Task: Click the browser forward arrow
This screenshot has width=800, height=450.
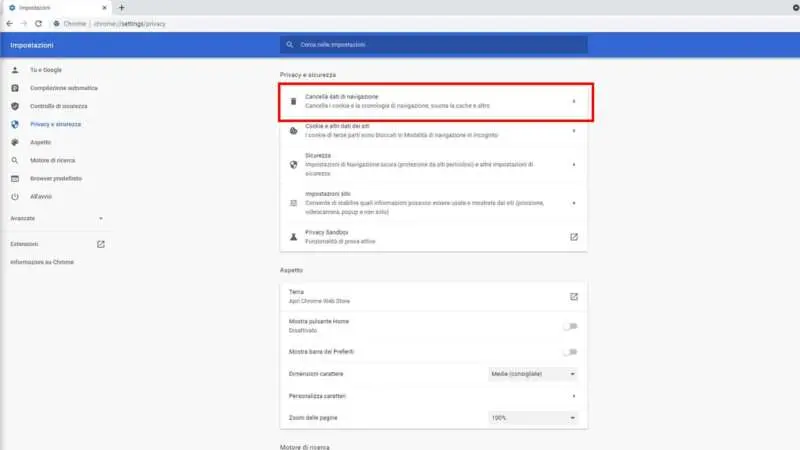Action: pyautogui.click(x=23, y=23)
